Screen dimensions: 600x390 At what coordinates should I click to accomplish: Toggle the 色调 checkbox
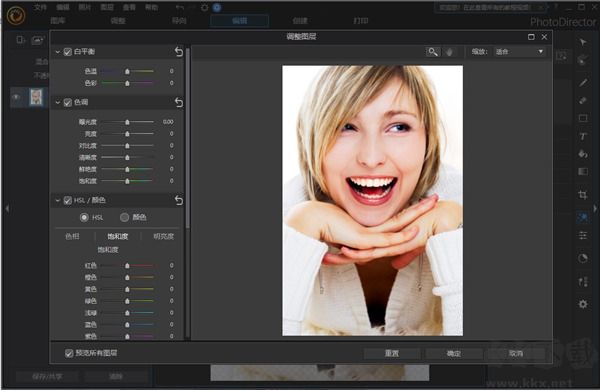(x=68, y=102)
